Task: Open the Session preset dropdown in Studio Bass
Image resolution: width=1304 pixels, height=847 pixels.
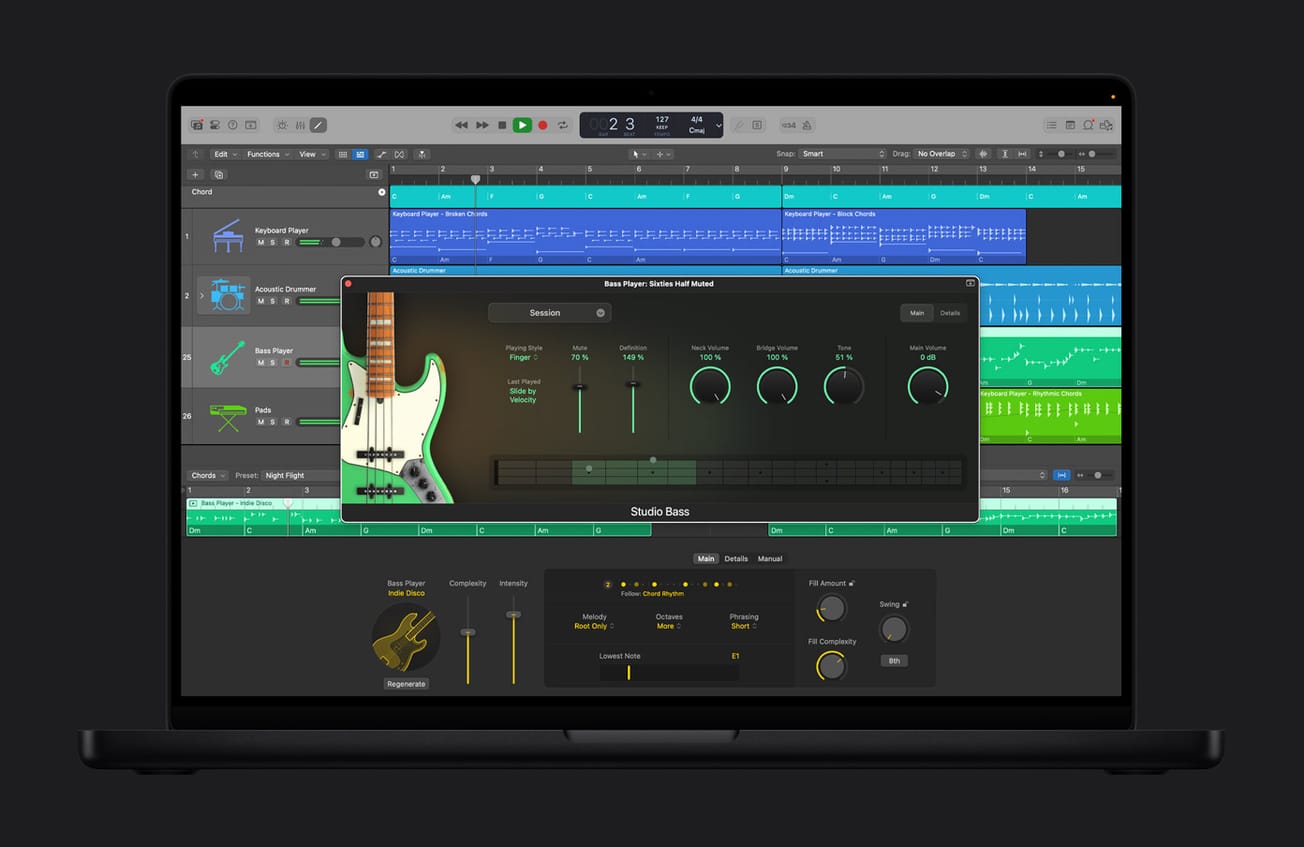Action: tap(549, 313)
